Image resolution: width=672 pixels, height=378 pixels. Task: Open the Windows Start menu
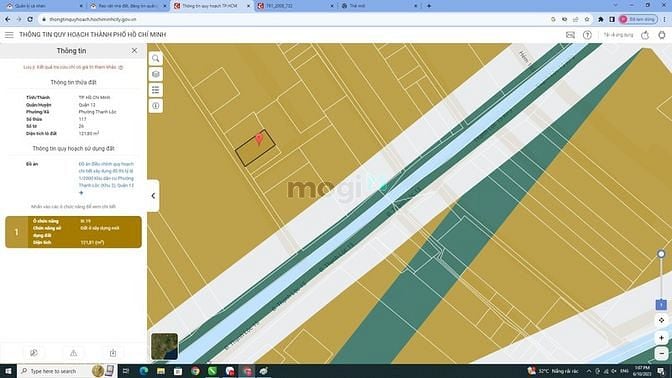point(8,371)
